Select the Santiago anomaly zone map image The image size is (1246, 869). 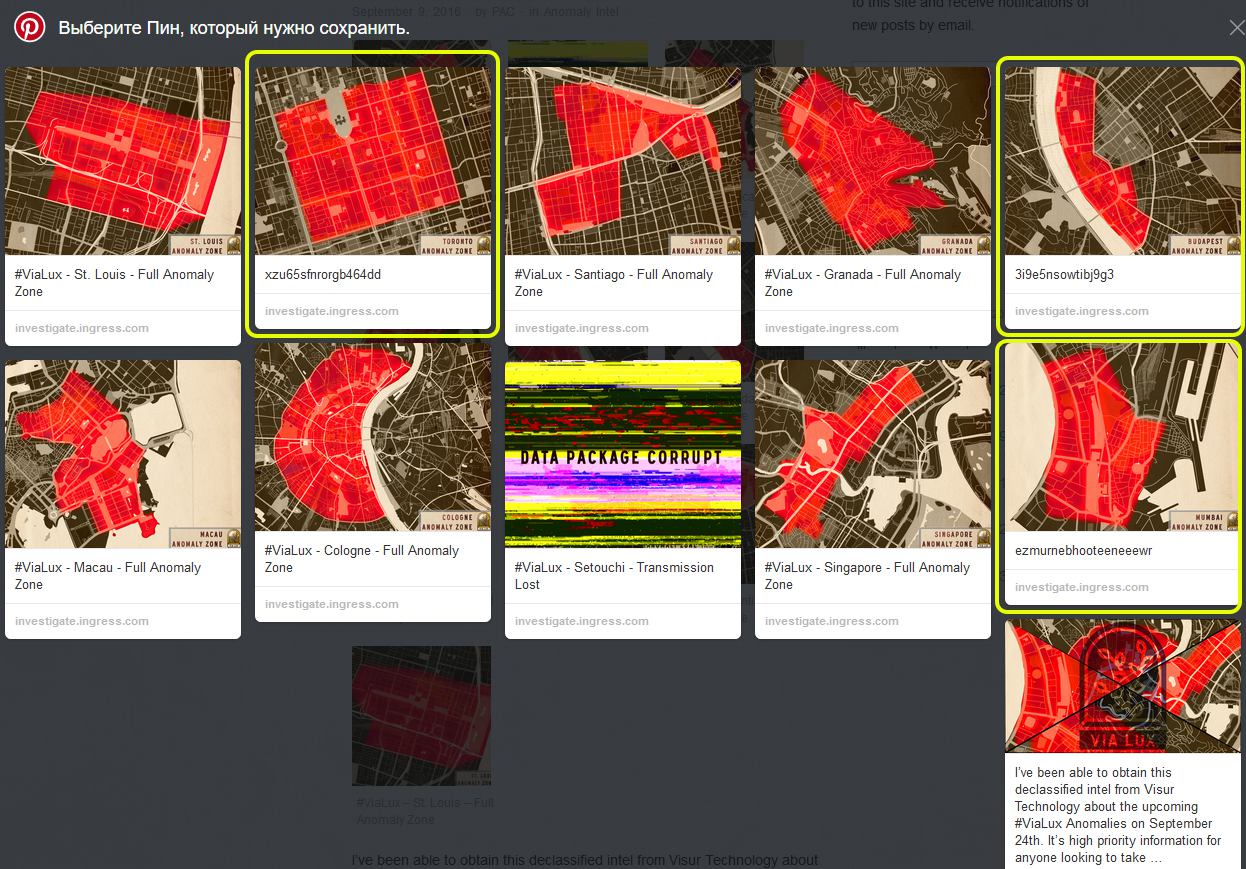(x=623, y=161)
